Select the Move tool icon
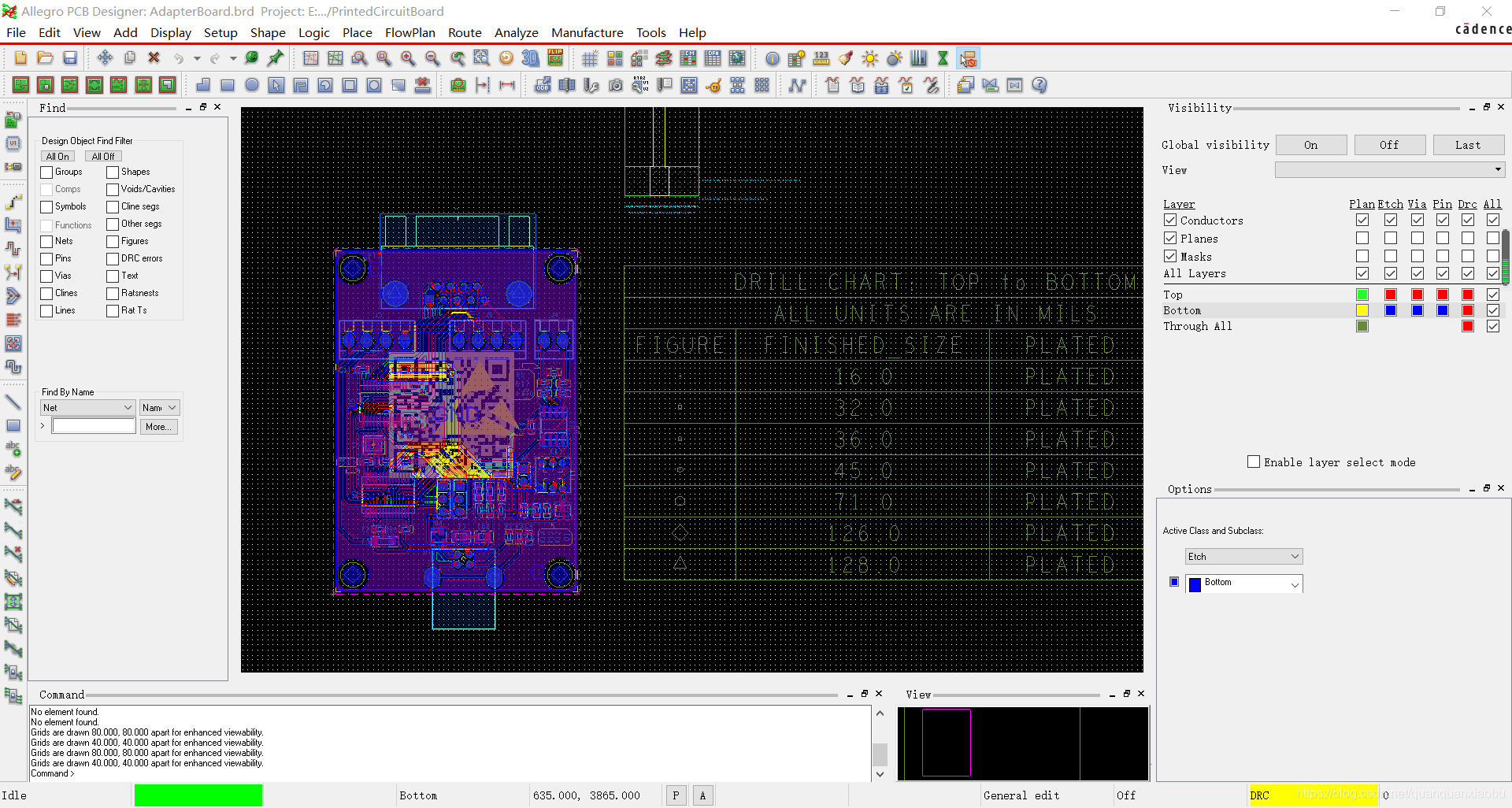 tap(105, 58)
